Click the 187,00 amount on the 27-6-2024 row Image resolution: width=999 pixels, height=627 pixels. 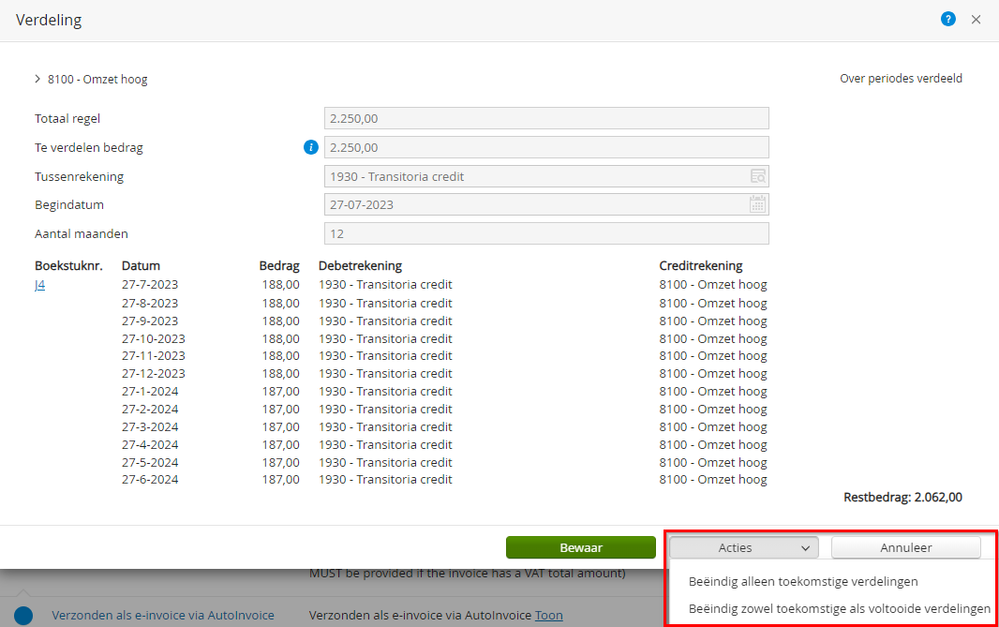[x=280, y=479]
